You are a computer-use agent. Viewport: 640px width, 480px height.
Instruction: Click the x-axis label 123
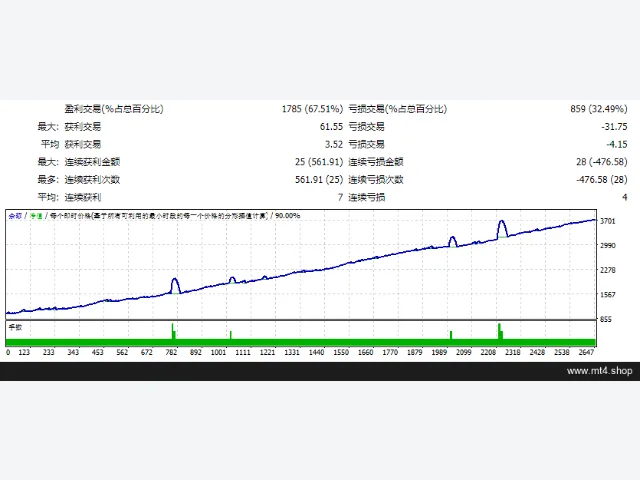point(24,352)
